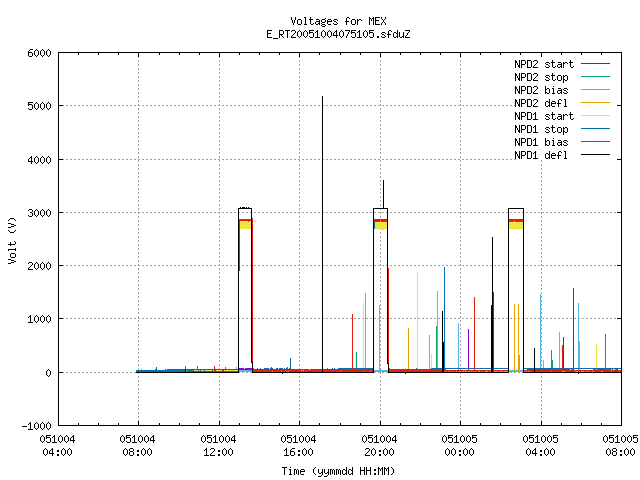This screenshot has width=640, height=480.
Task: Click the orange NPD2 defl legend line
Action: tap(596, 103)
